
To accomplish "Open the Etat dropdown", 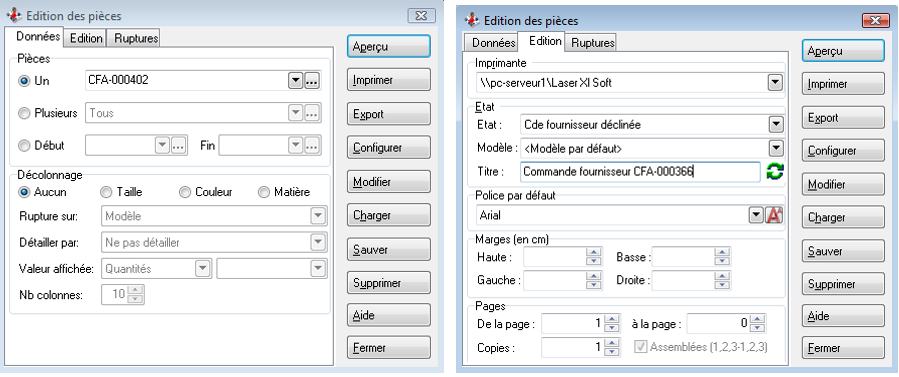I will tap(775, 124).
